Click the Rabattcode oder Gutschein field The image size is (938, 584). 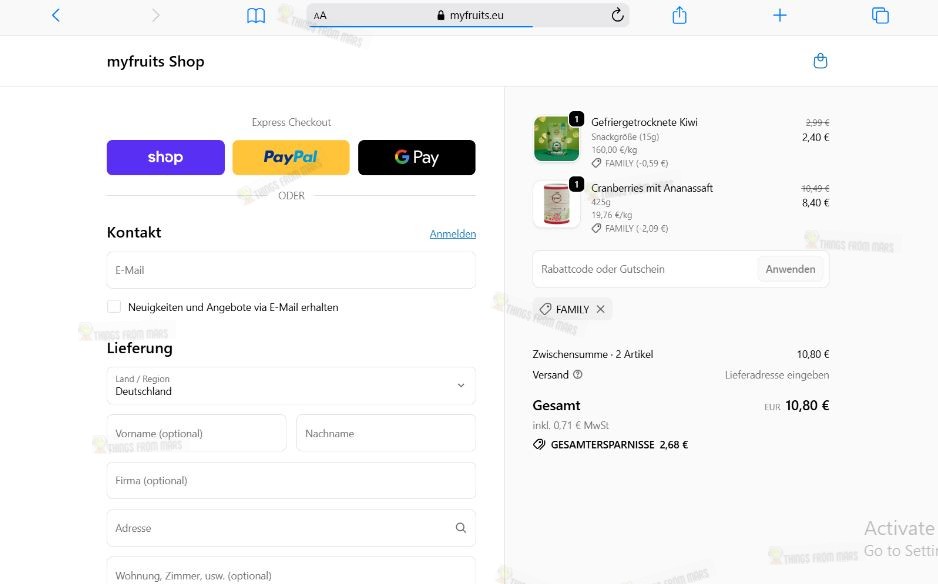pyautogui.click(x=645, y=269)
